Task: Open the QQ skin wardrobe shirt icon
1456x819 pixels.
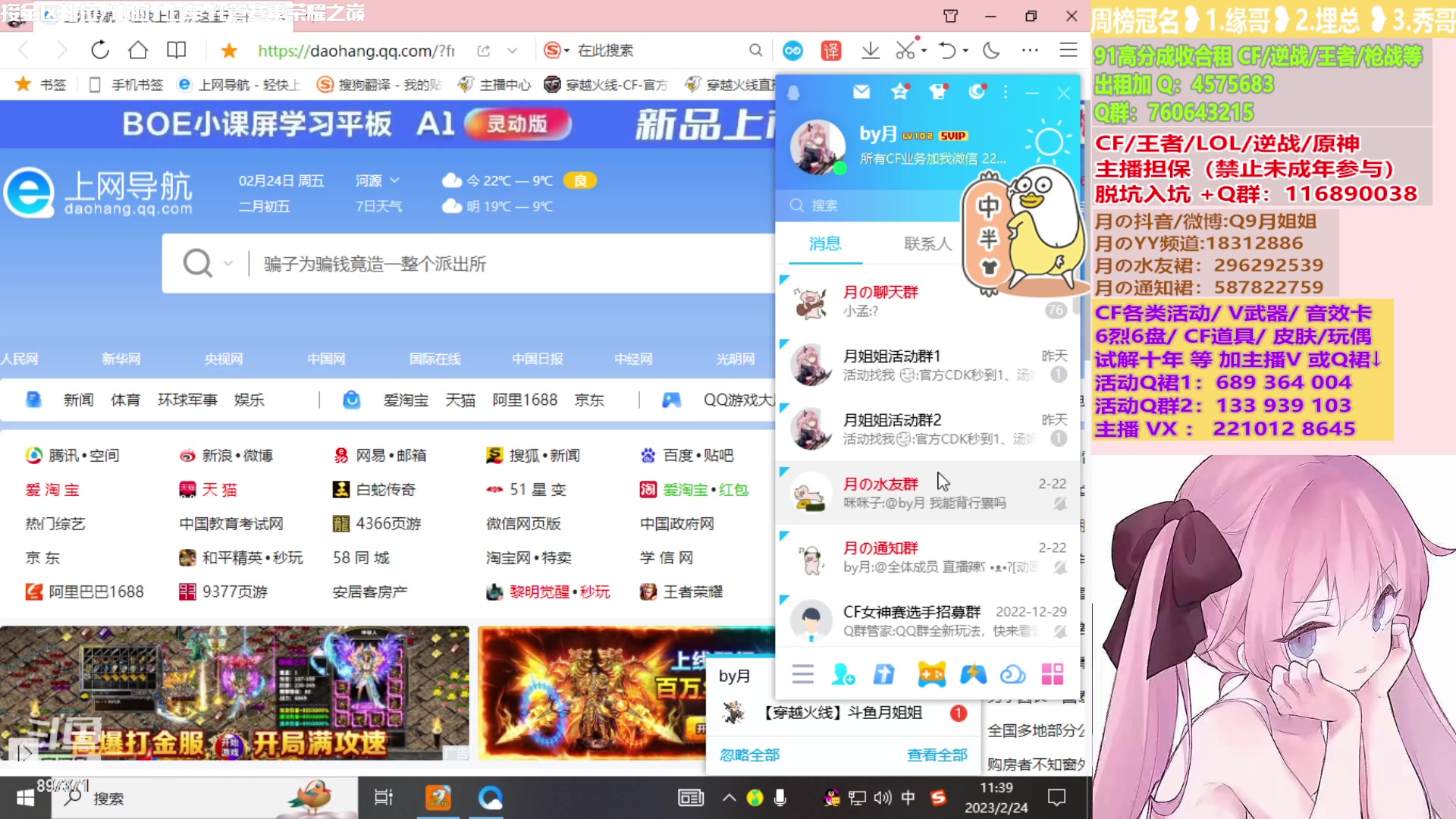Action: pos(939,92)
